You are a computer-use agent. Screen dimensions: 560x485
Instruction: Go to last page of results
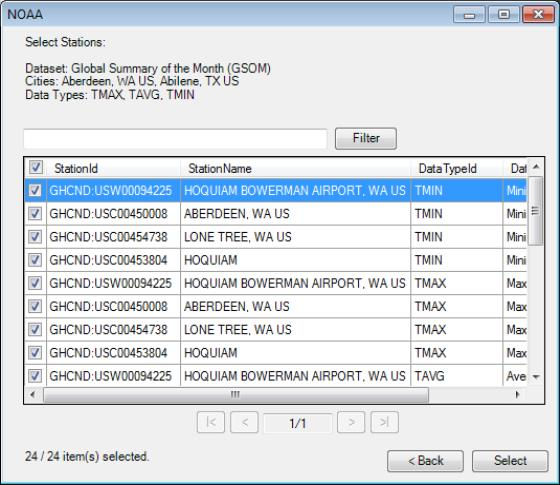click(x=384, y=422)
